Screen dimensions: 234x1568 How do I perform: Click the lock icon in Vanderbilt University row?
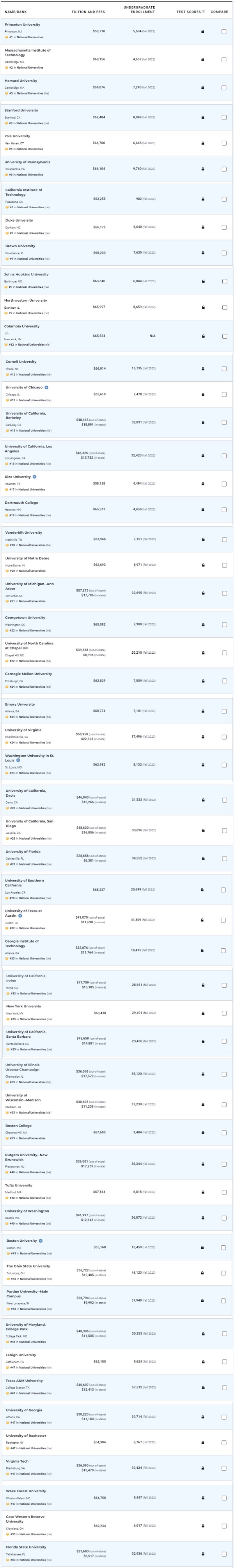coord(202,539)
